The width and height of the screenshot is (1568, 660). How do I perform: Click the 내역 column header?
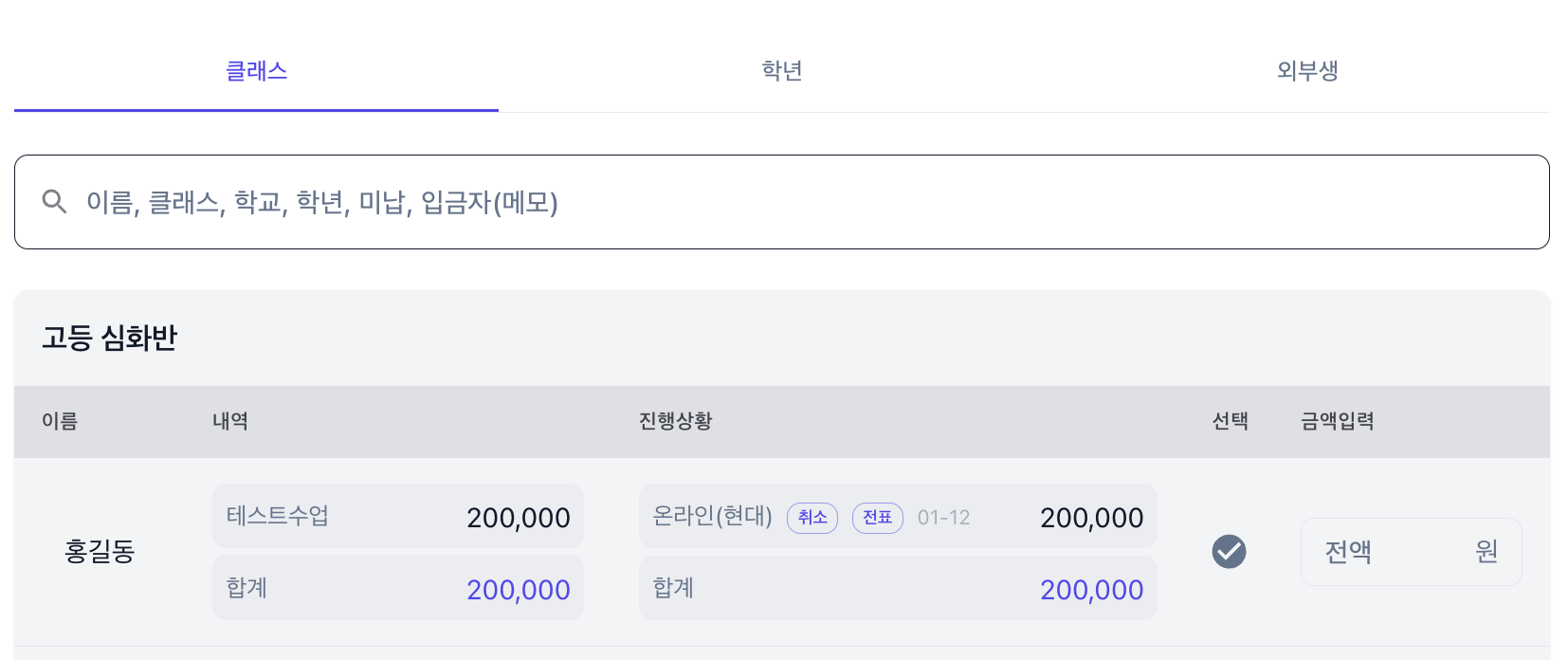tap(230, 421)
